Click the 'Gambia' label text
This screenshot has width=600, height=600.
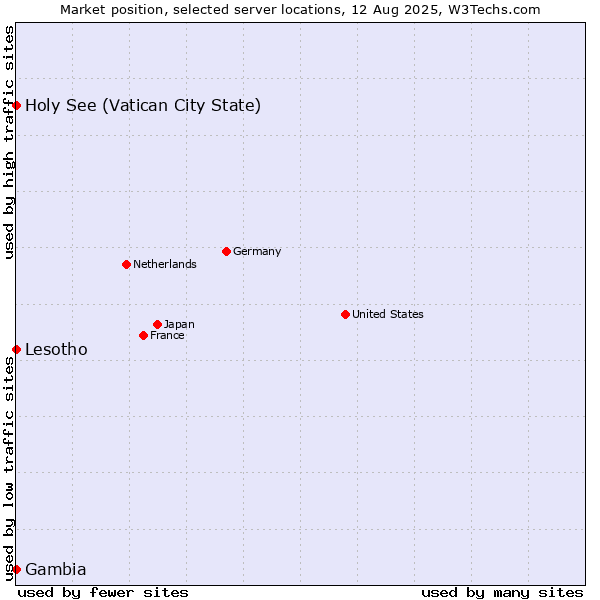click(55, 569)
